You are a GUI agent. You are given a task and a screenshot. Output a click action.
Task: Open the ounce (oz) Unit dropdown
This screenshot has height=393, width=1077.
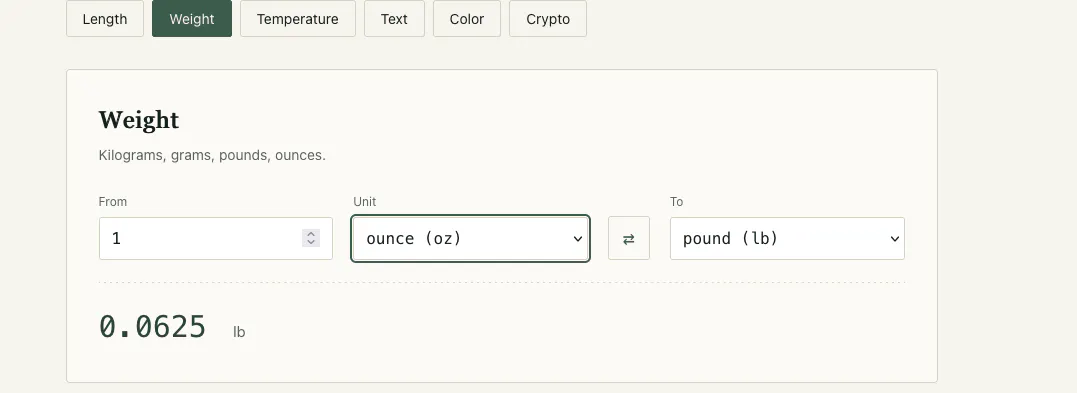(x=471, y=238)
